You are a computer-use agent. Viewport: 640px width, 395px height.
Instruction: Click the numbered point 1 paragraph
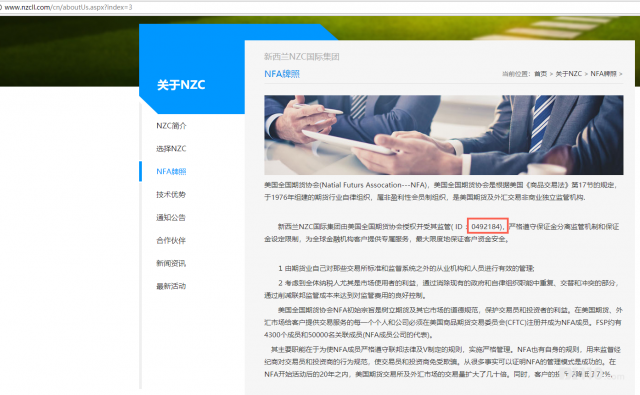click(x=406, y=268)
